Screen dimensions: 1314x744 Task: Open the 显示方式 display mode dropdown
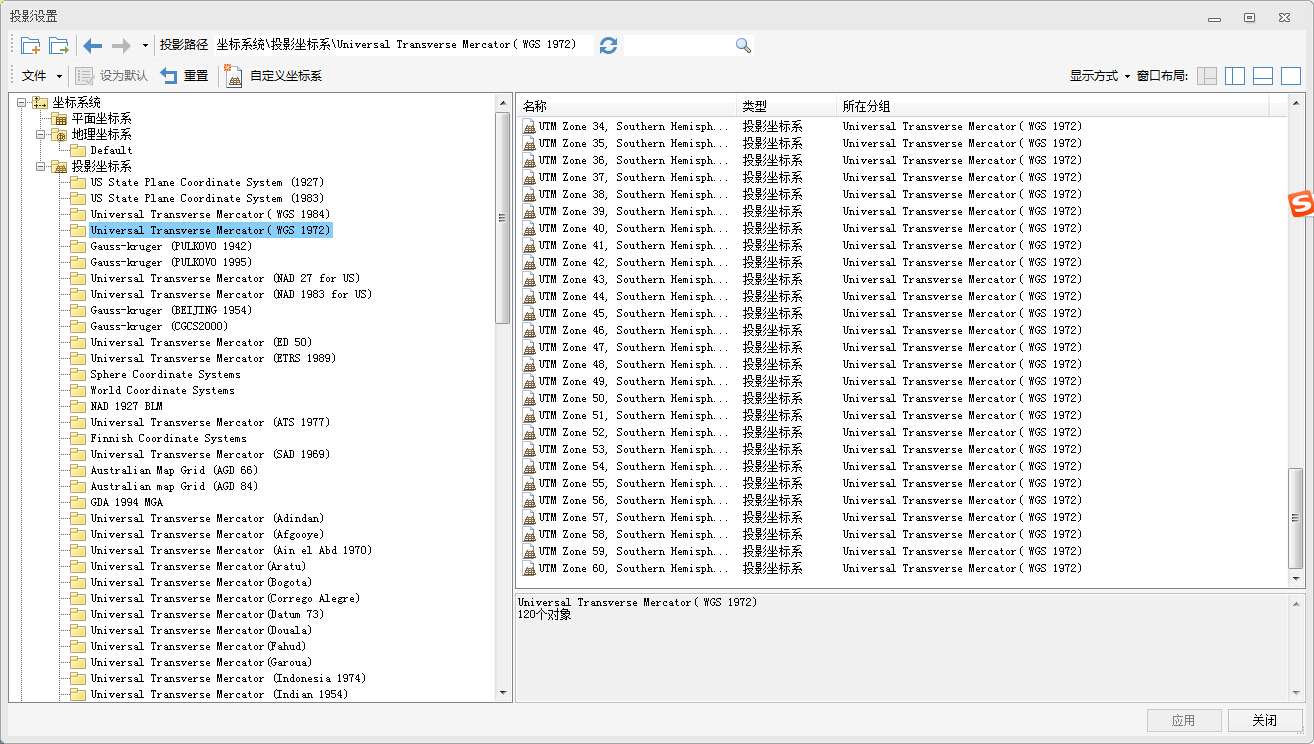(x=1099, y=76)
